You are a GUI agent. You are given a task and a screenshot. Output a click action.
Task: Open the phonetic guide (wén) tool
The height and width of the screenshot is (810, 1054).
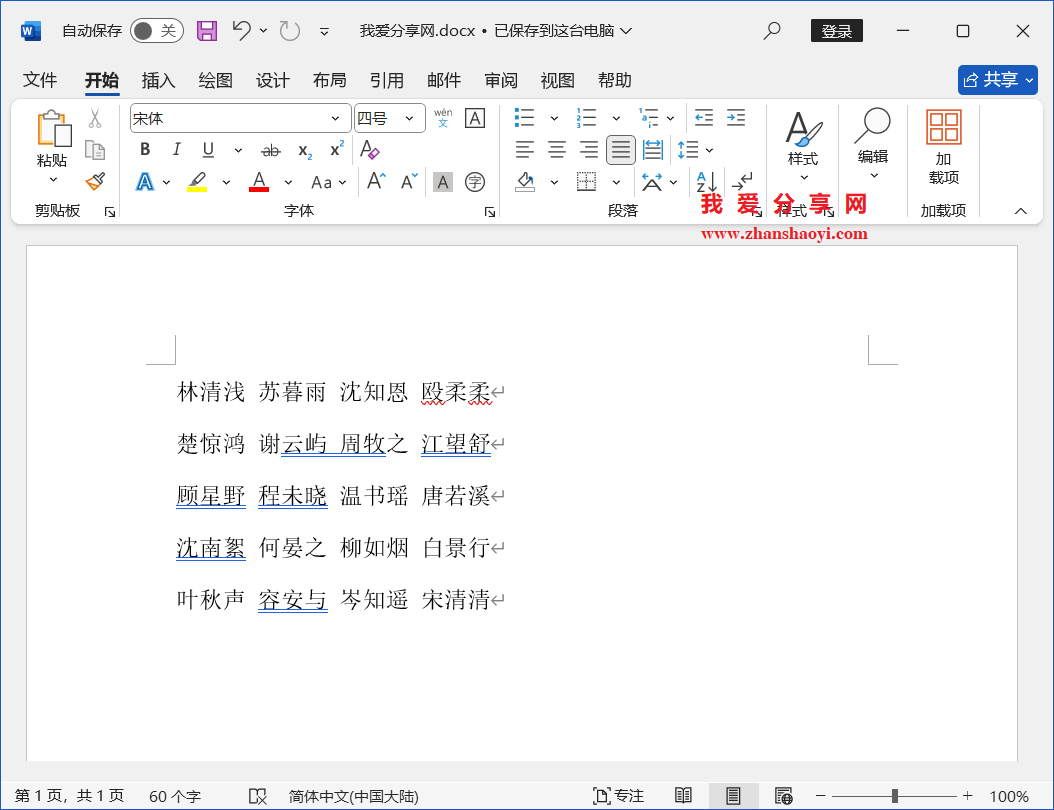(x=443, y=118)
